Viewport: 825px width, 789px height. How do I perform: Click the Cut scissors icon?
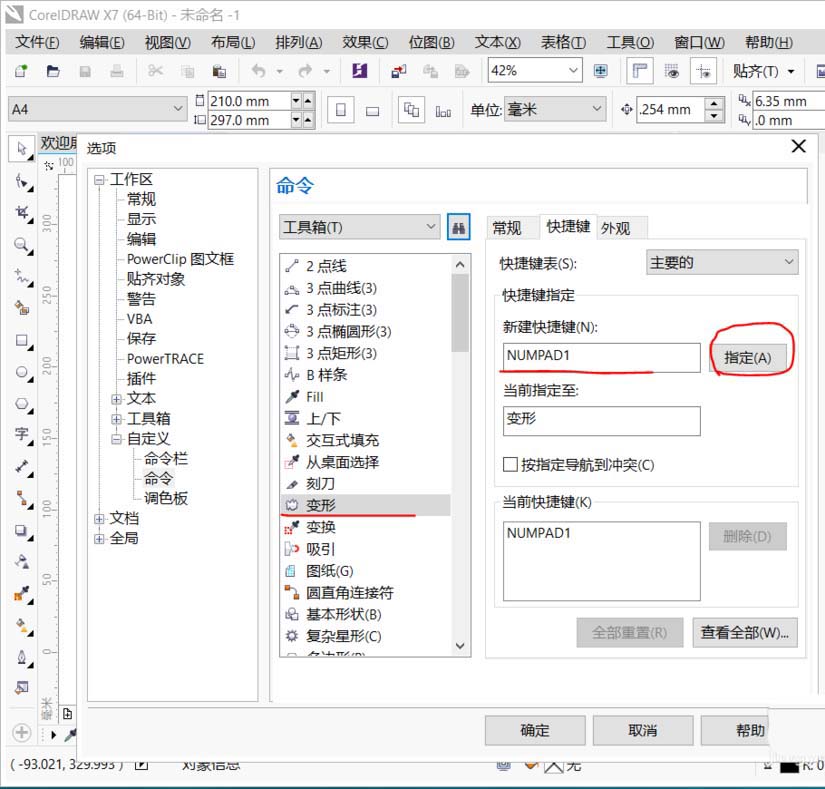[155, 70]
